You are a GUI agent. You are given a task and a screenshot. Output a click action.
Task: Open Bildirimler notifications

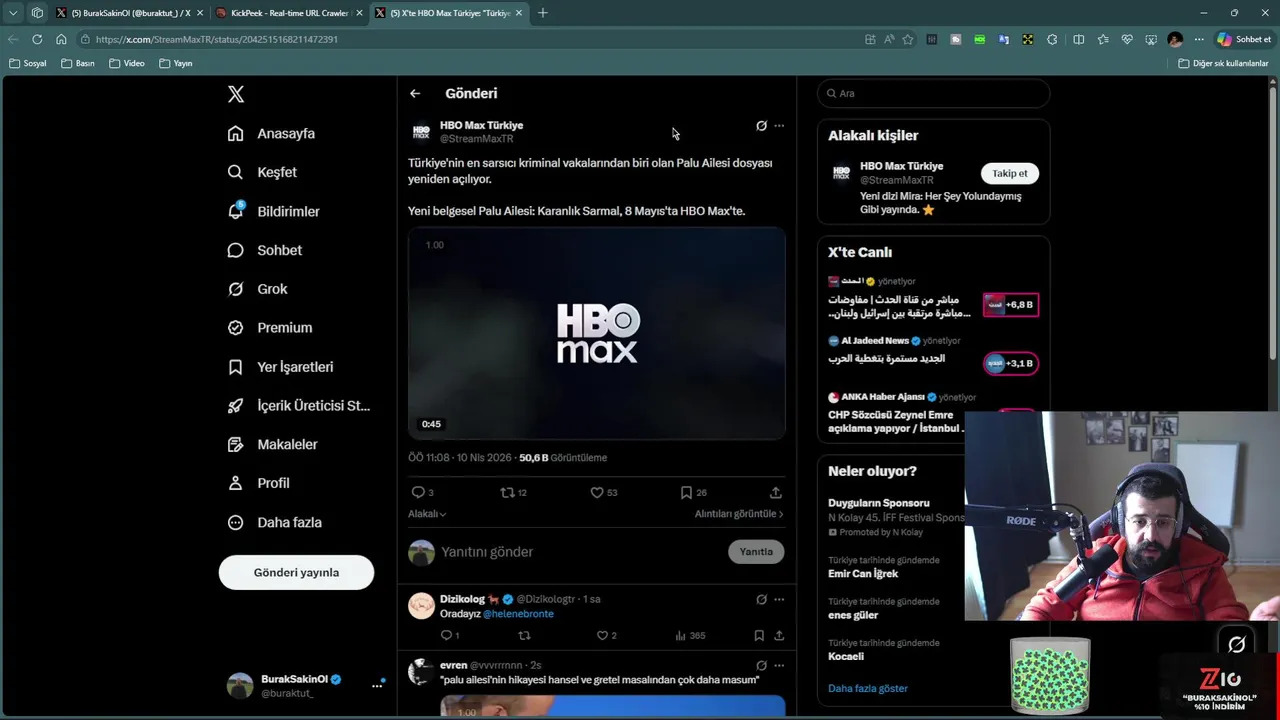(x=274, y=211)
